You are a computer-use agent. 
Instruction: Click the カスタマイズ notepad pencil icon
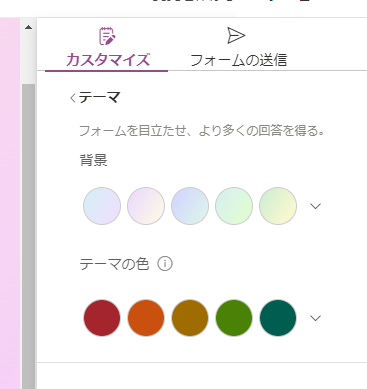(107, 36)
